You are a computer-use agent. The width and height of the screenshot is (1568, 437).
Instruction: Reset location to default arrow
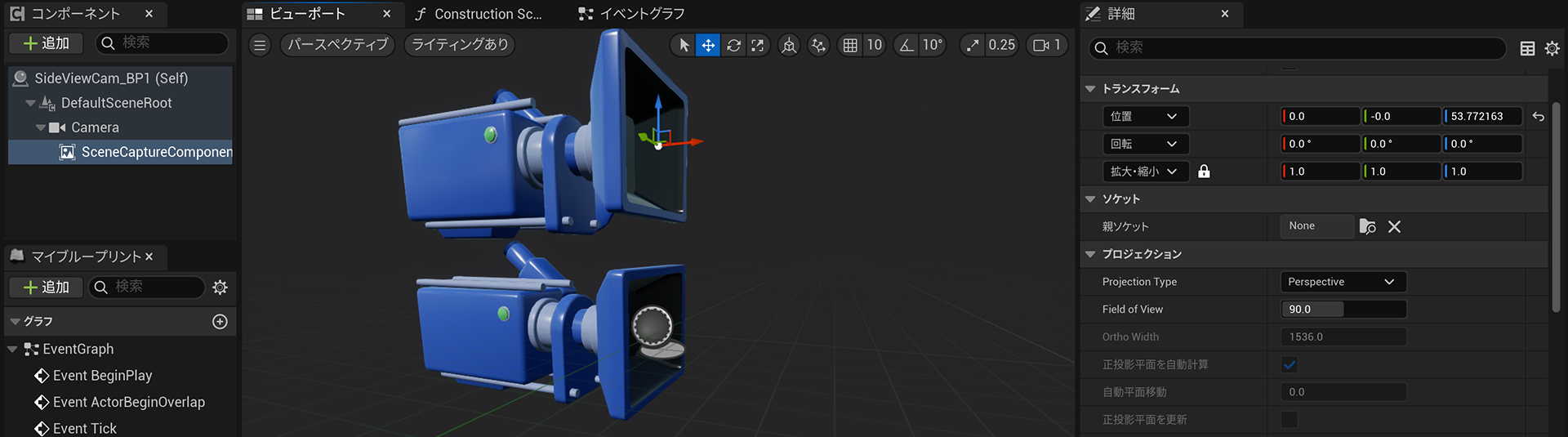pyautogui.click(x=1539, y=117)
